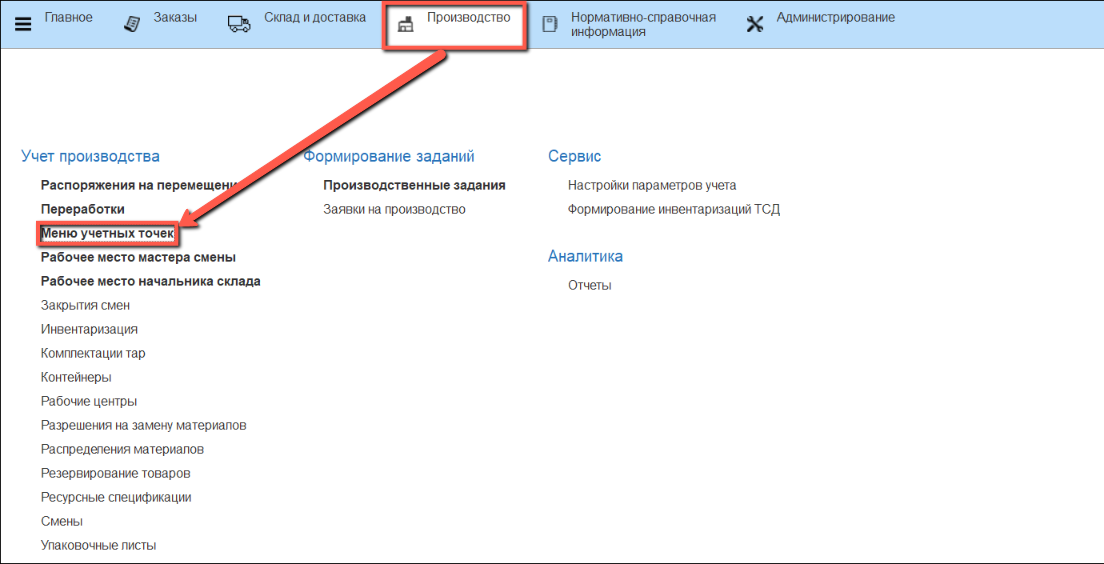Screen dimensions: 1104x564
Task: Open Производственные задания list
Action: 414,185
